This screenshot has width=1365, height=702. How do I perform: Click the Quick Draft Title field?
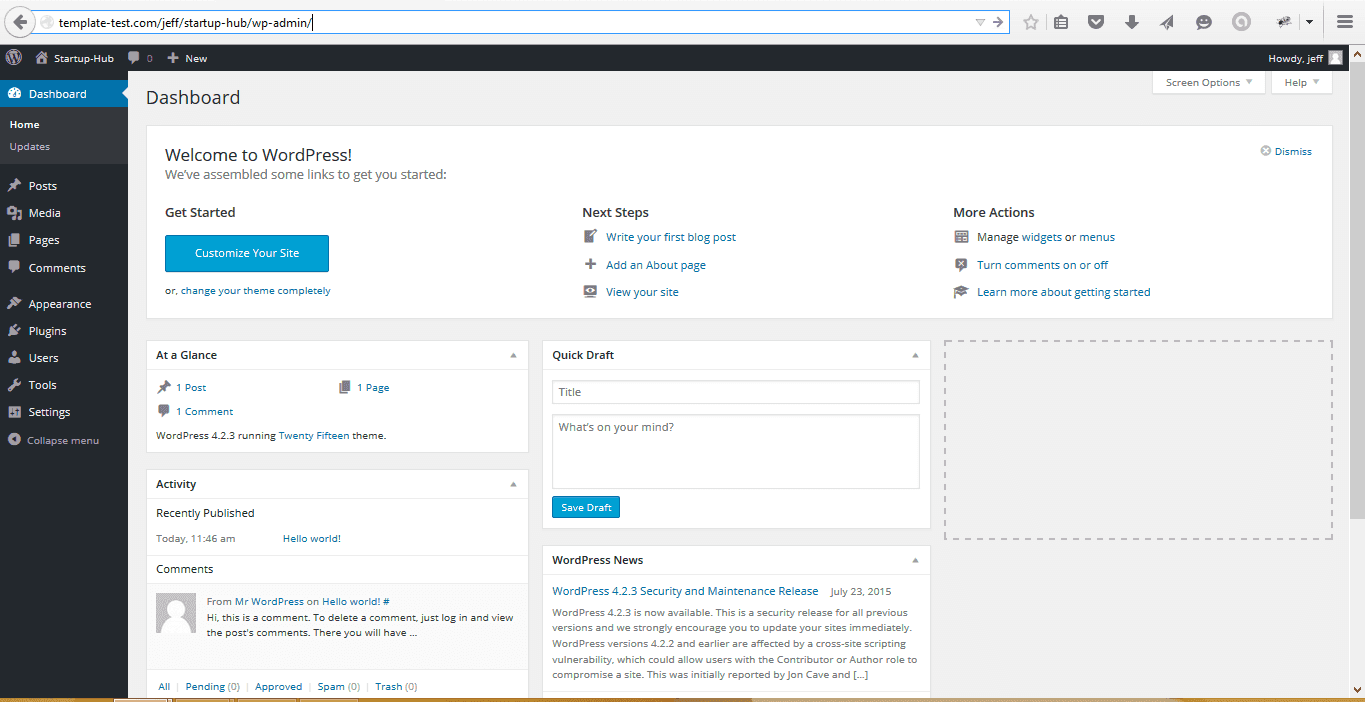tap(735, 392)
